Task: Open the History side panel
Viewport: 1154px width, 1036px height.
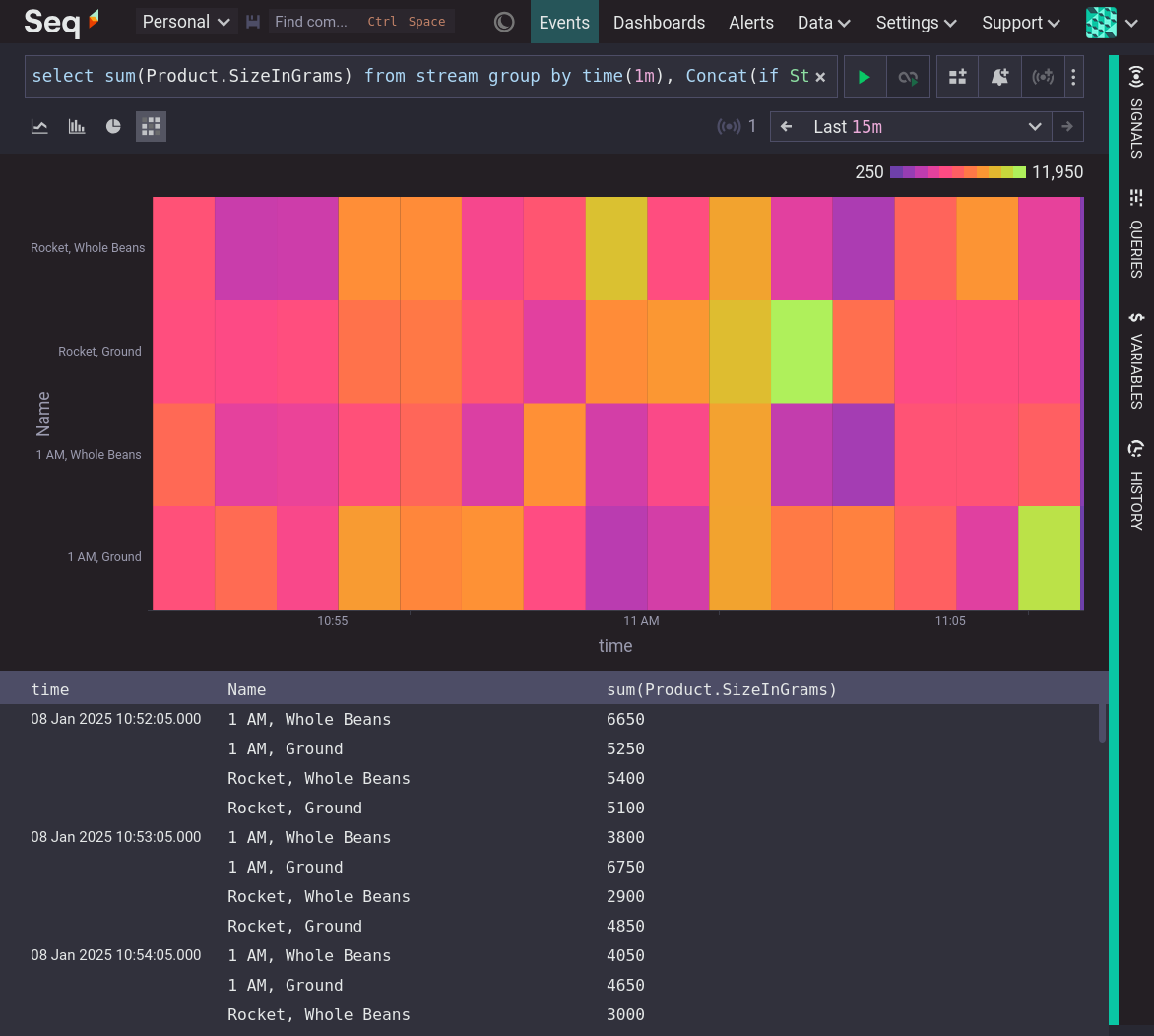Action: point(1136,486)
